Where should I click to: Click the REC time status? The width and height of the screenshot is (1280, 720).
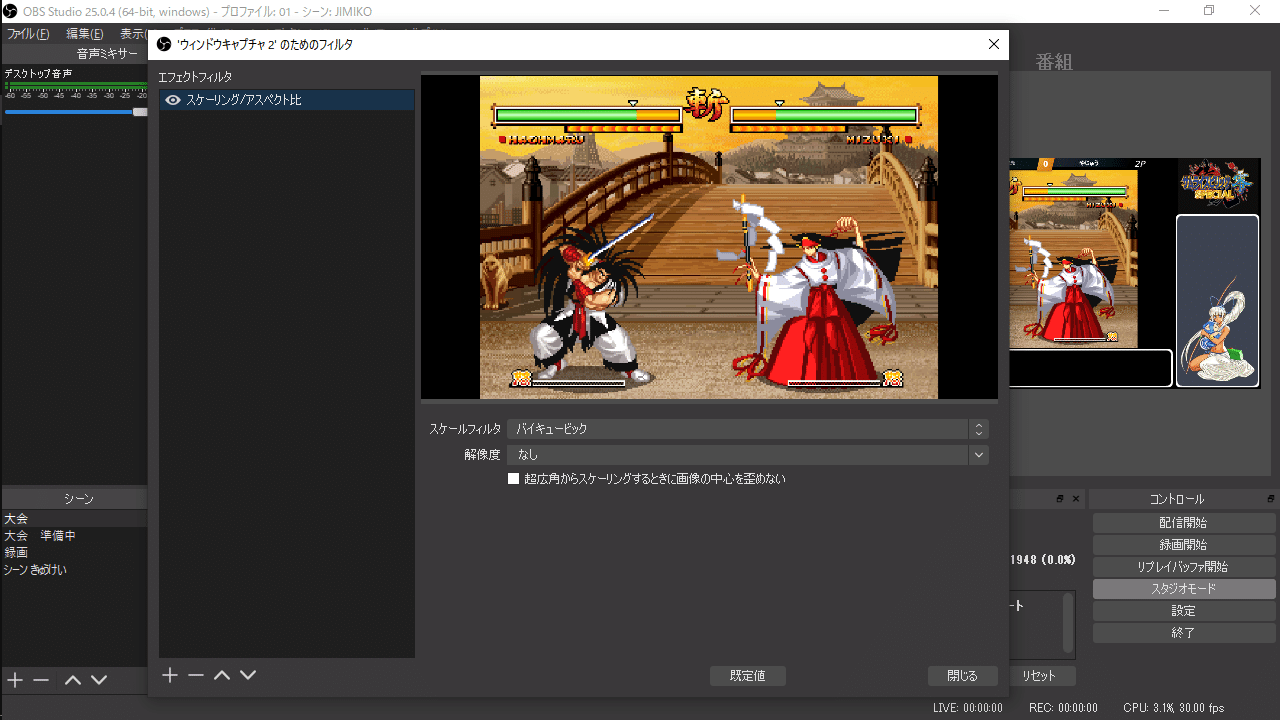click(1063, 708)
